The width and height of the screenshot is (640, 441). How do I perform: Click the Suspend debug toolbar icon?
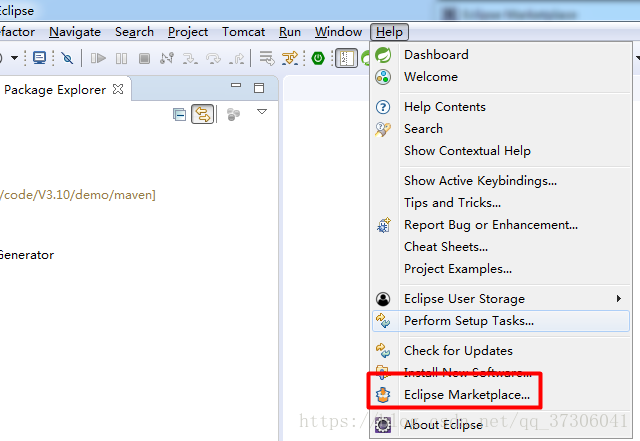pos(121,58)
